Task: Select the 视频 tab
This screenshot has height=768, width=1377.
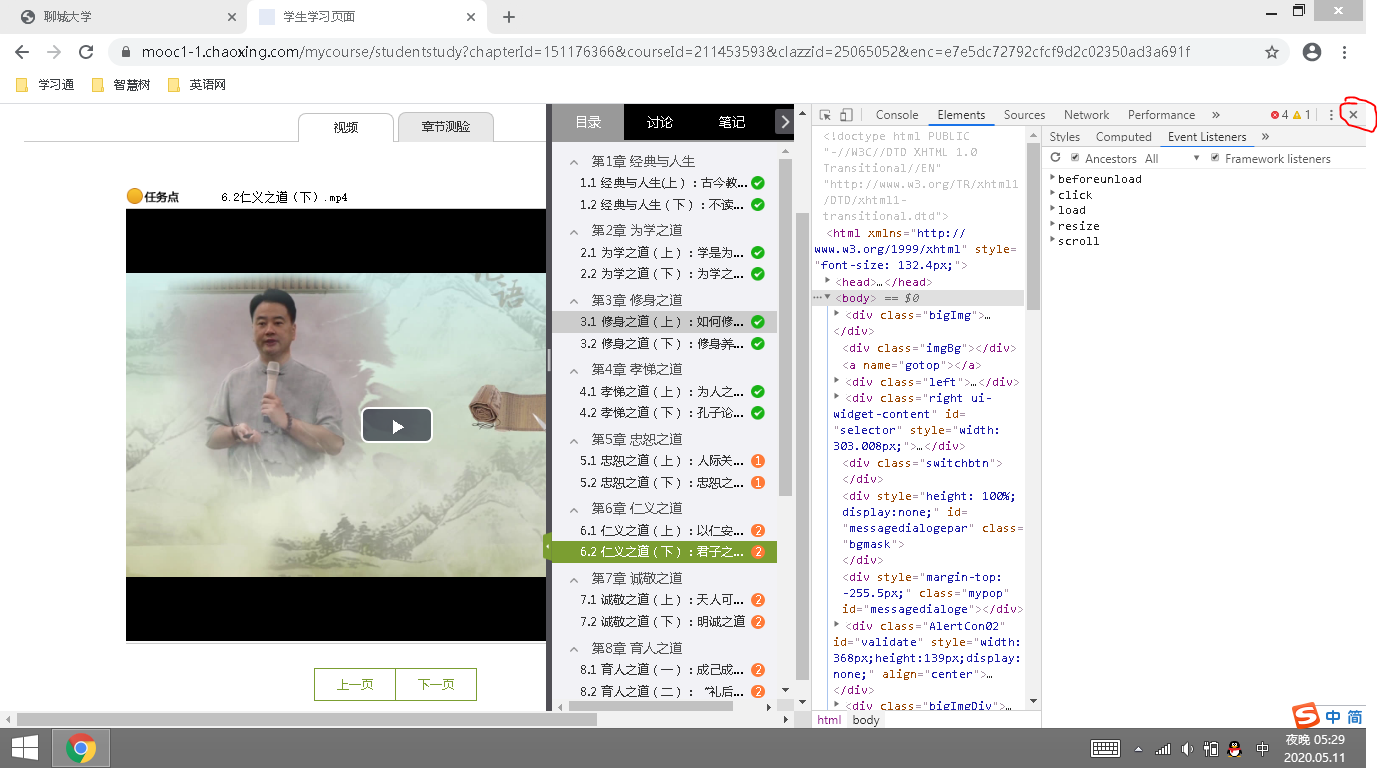Action: tap(346, 127)
